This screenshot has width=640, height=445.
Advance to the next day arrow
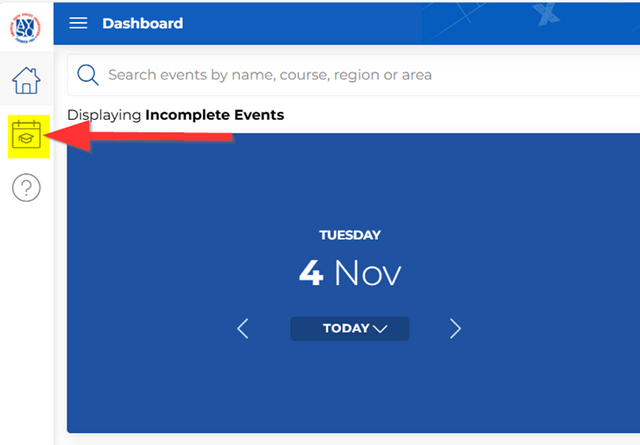coord(455,328)
